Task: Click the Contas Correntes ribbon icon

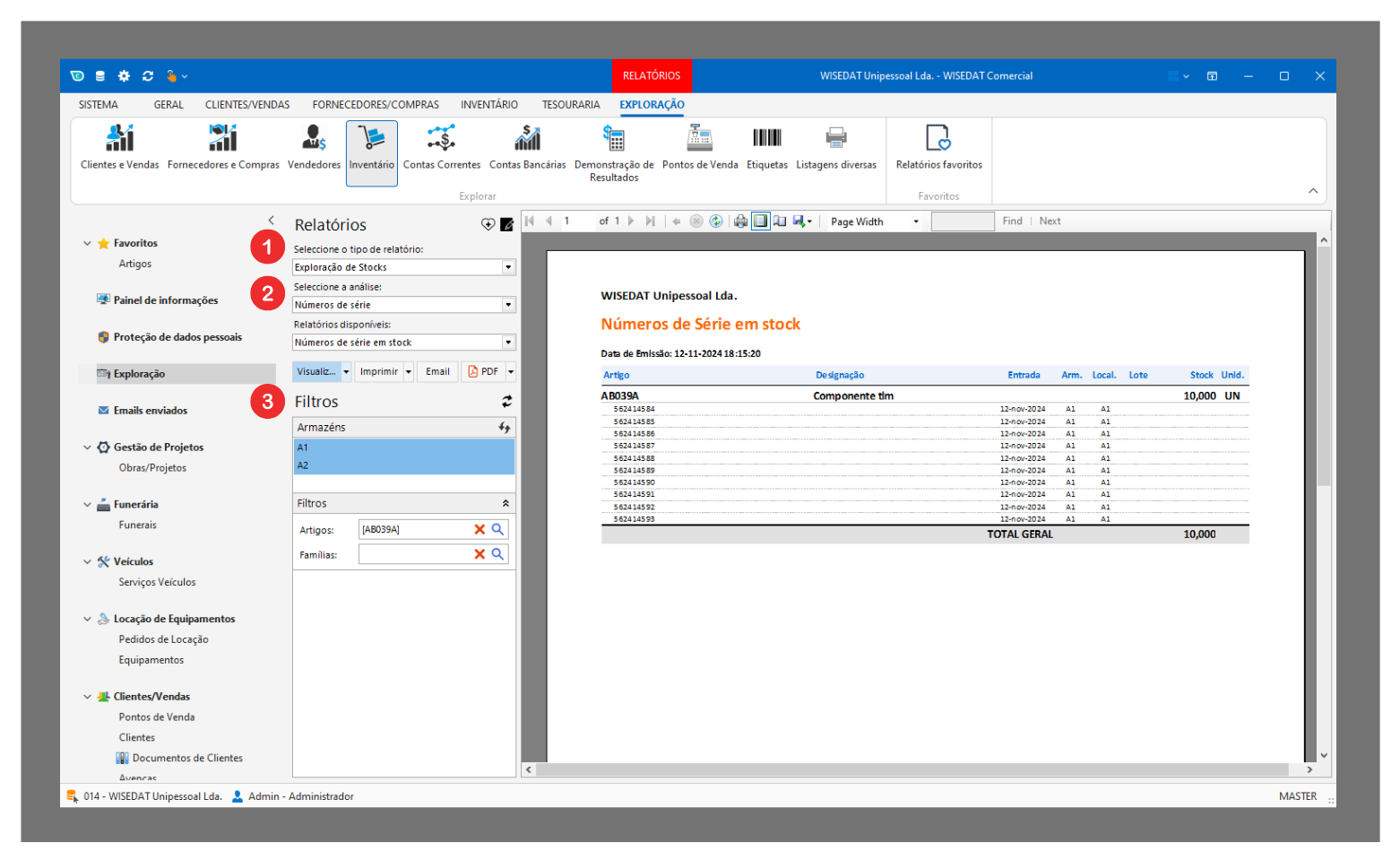Action: 441,147
